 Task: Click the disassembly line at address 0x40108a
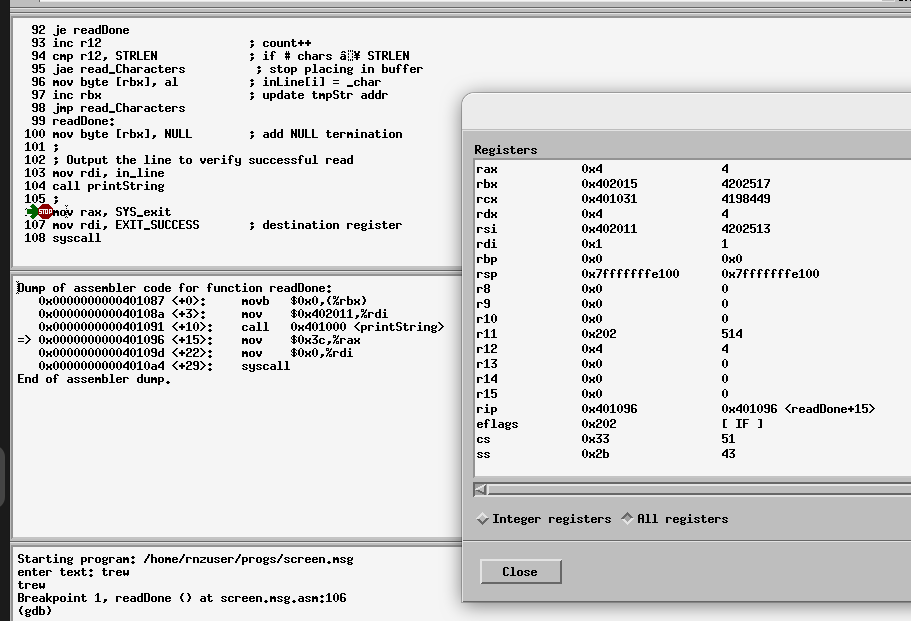(213, 314)
